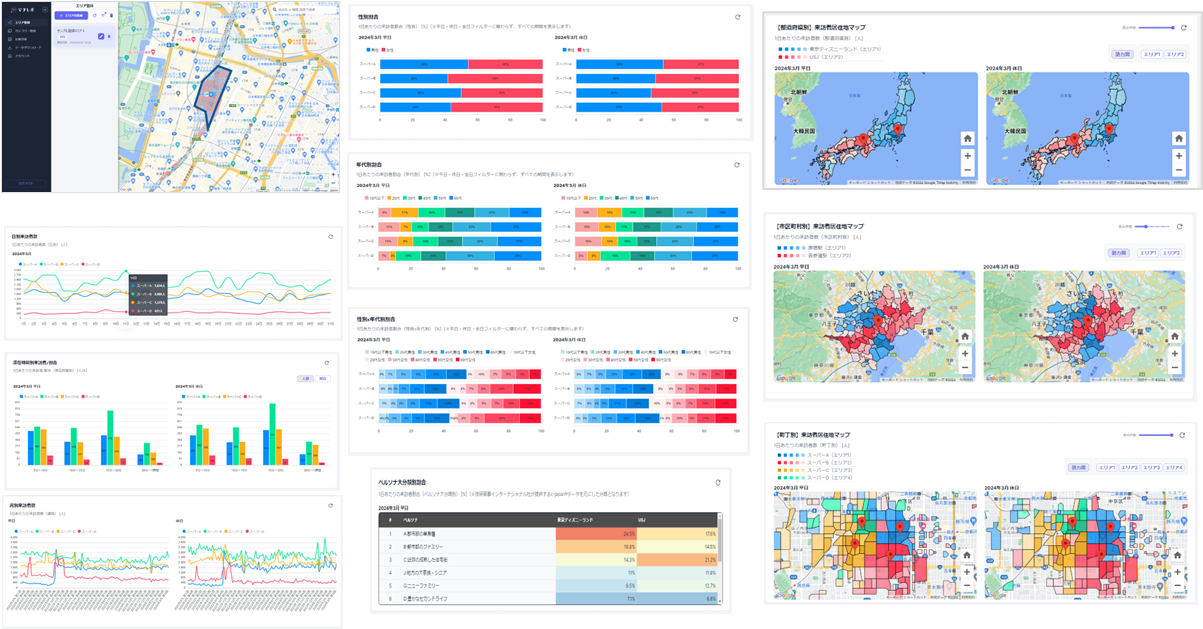Collapse the sidebar using the logo-side toggle icon
Image resolution: width=1203 pixels, height=629 pixels.
pyautogui.click(x=44, y=8)
